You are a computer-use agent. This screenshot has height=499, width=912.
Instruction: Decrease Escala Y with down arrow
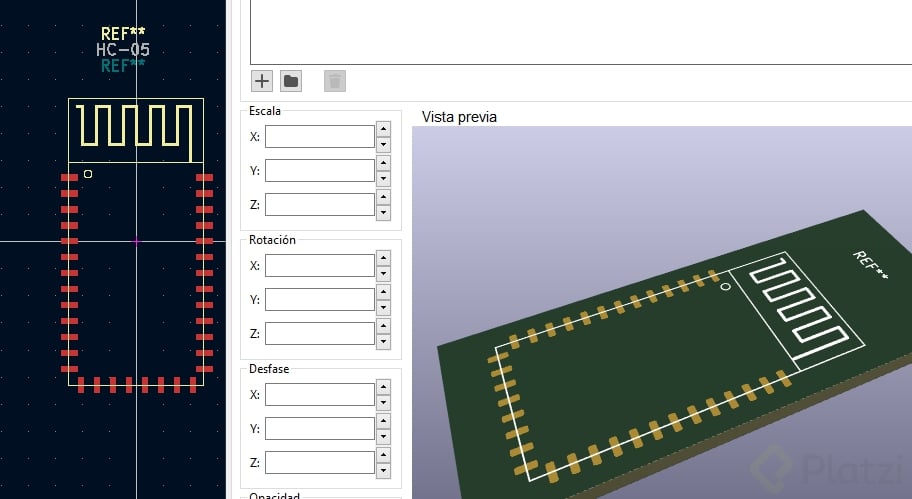pyautogui.click(x=383, y=179)
